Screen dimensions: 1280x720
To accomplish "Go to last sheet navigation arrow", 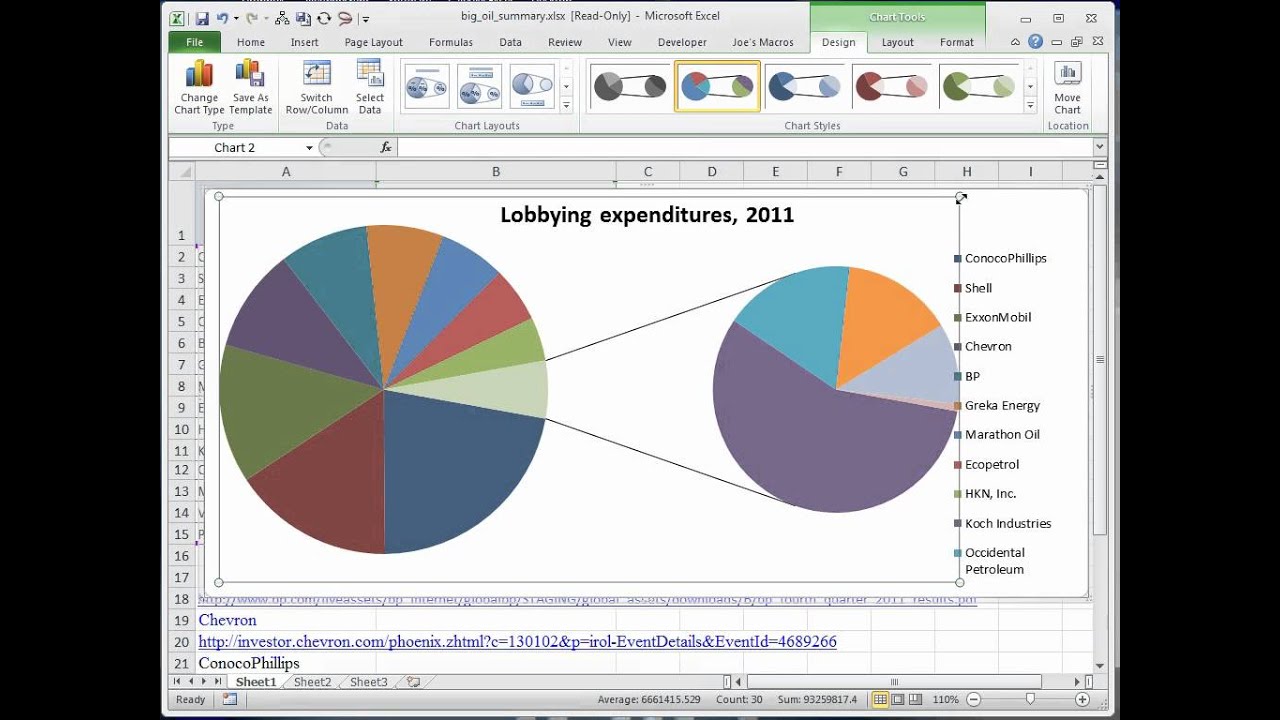I will click(x=218, y=682).
